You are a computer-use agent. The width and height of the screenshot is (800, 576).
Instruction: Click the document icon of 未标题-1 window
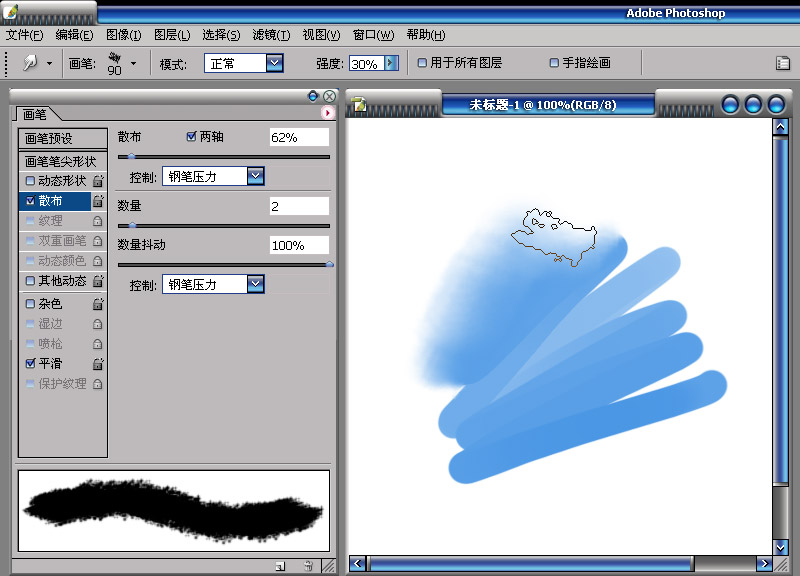pos(359,105)
